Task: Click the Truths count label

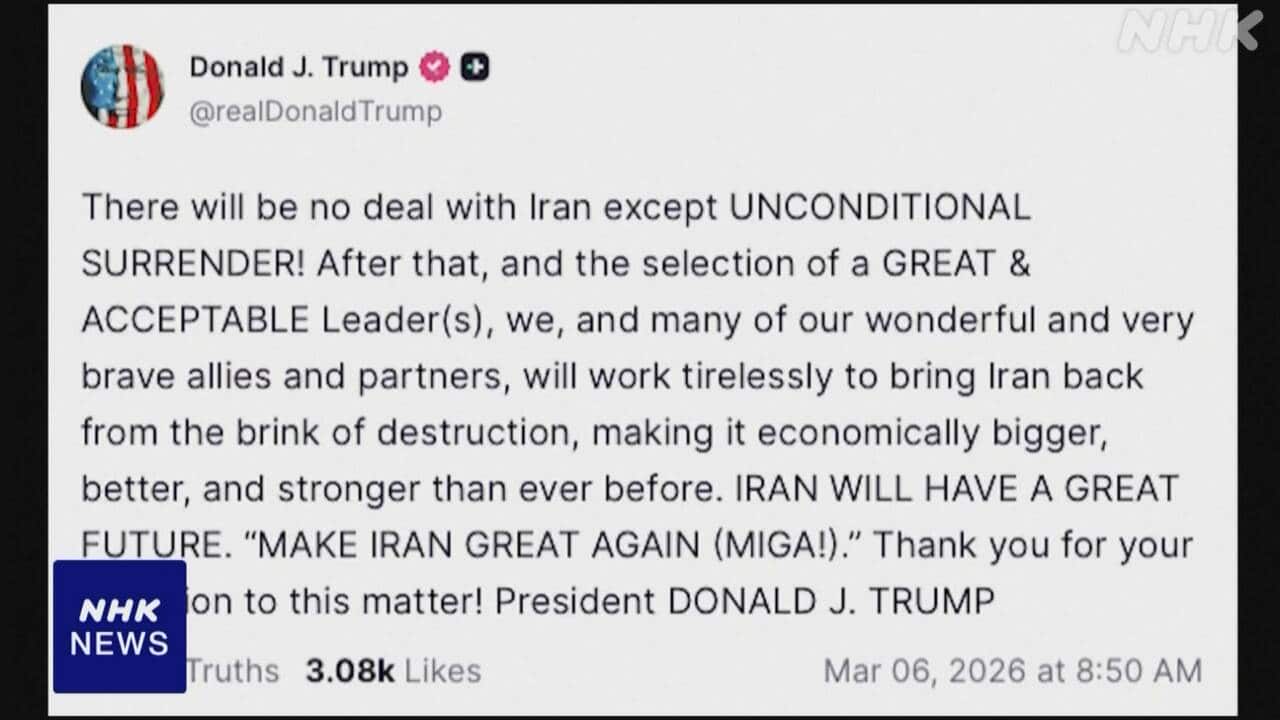Action: 233,670
